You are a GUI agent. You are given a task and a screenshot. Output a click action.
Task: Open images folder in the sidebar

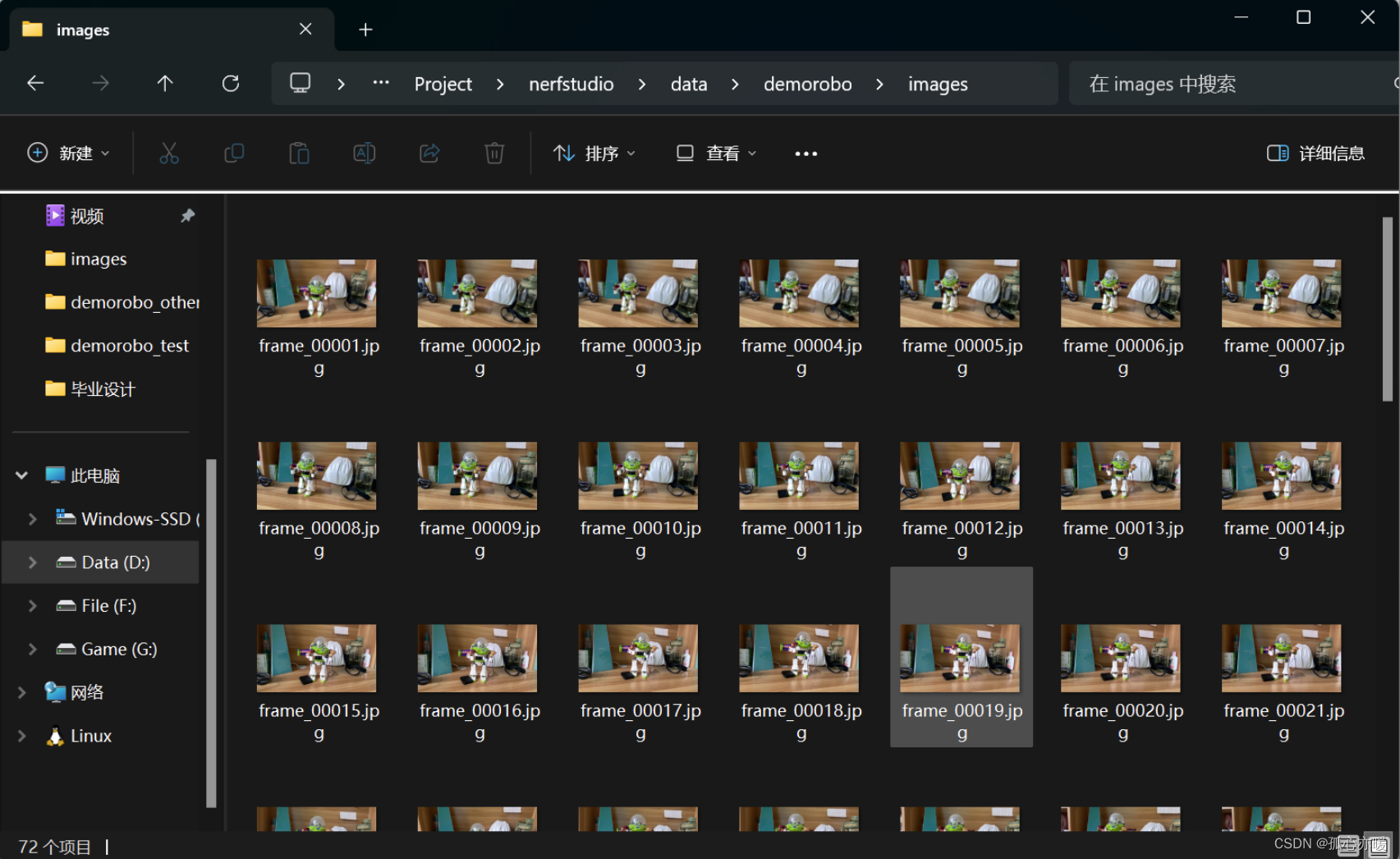[x=99, y=259]
